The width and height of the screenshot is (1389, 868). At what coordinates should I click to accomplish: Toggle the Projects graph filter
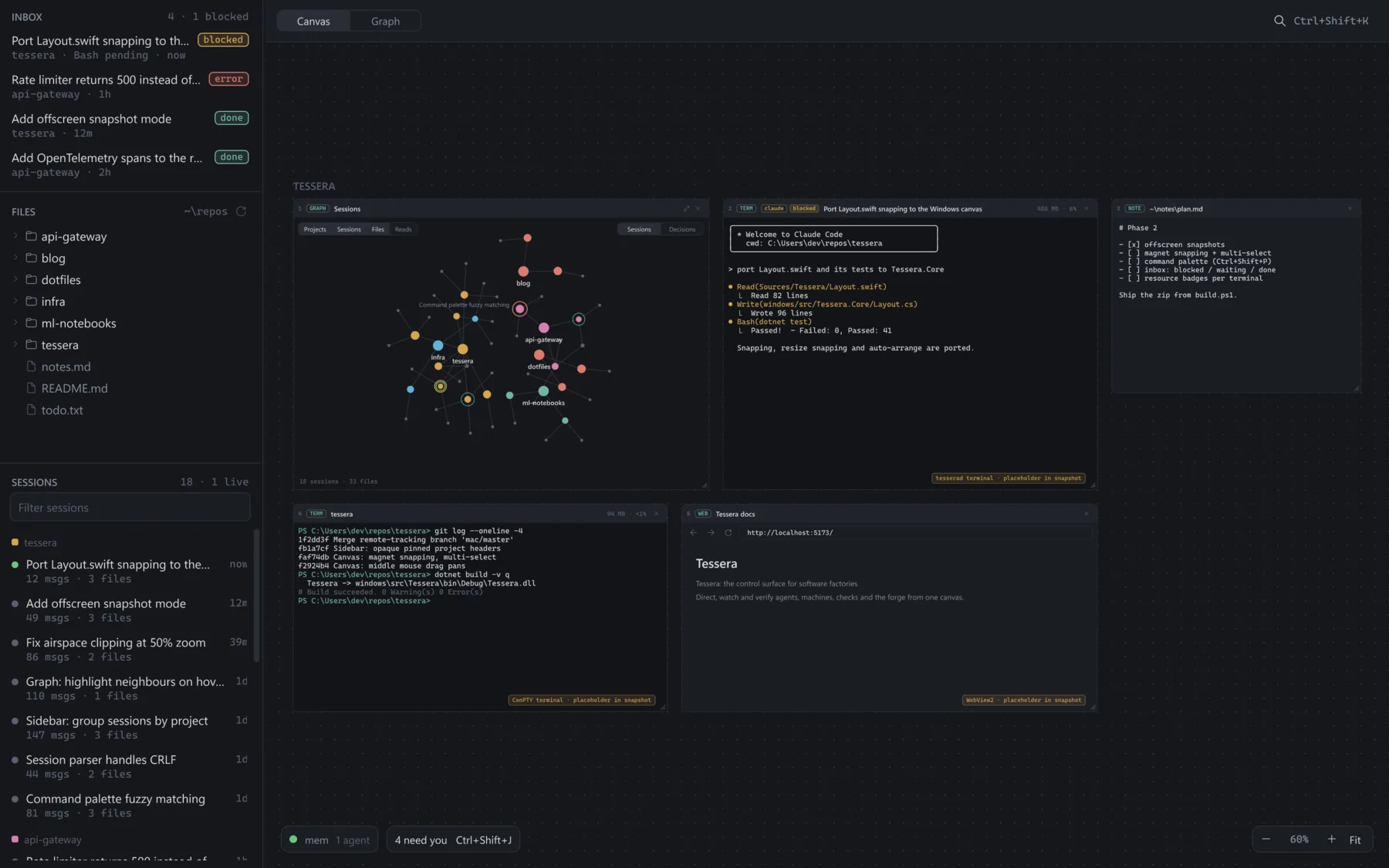tap(315, 229)
